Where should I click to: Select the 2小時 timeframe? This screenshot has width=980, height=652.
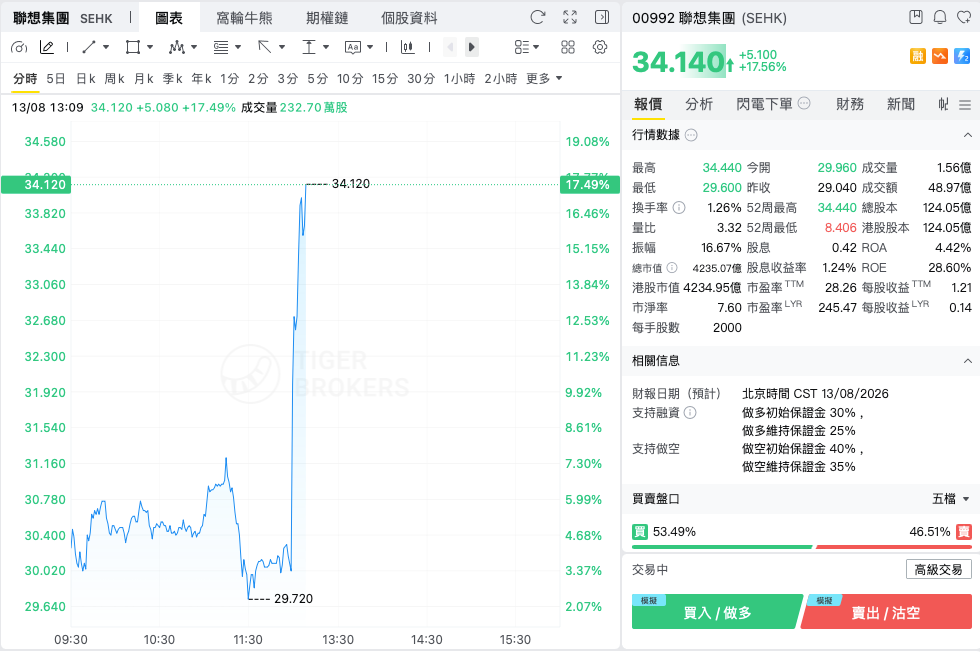point(501,78)
